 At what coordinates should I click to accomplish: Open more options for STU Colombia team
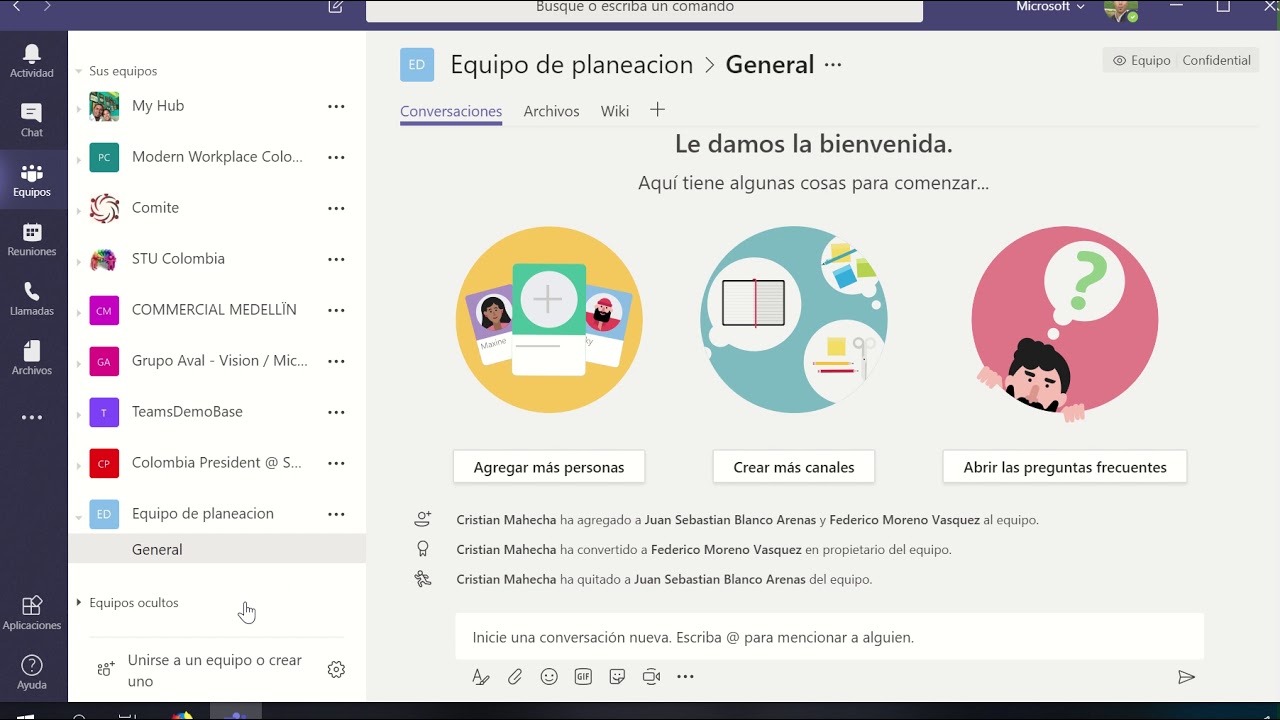(336, 259)
